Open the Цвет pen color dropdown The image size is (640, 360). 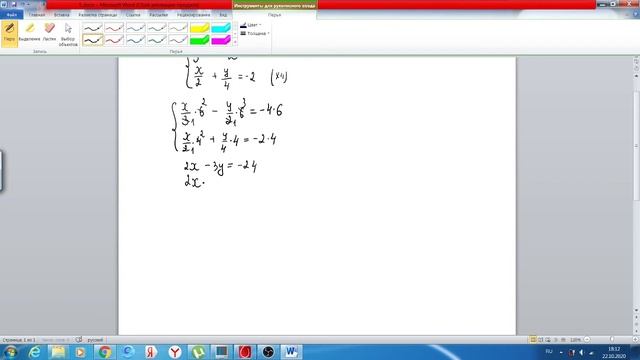(251, 25)
